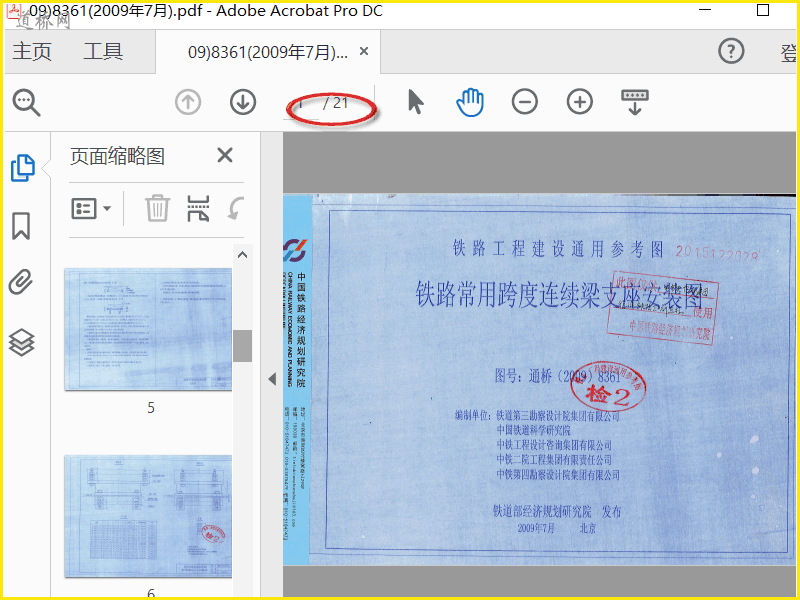This screenshot has height=600, width=800.
Task: Open the find text magnifier tool
Action: 27,103
